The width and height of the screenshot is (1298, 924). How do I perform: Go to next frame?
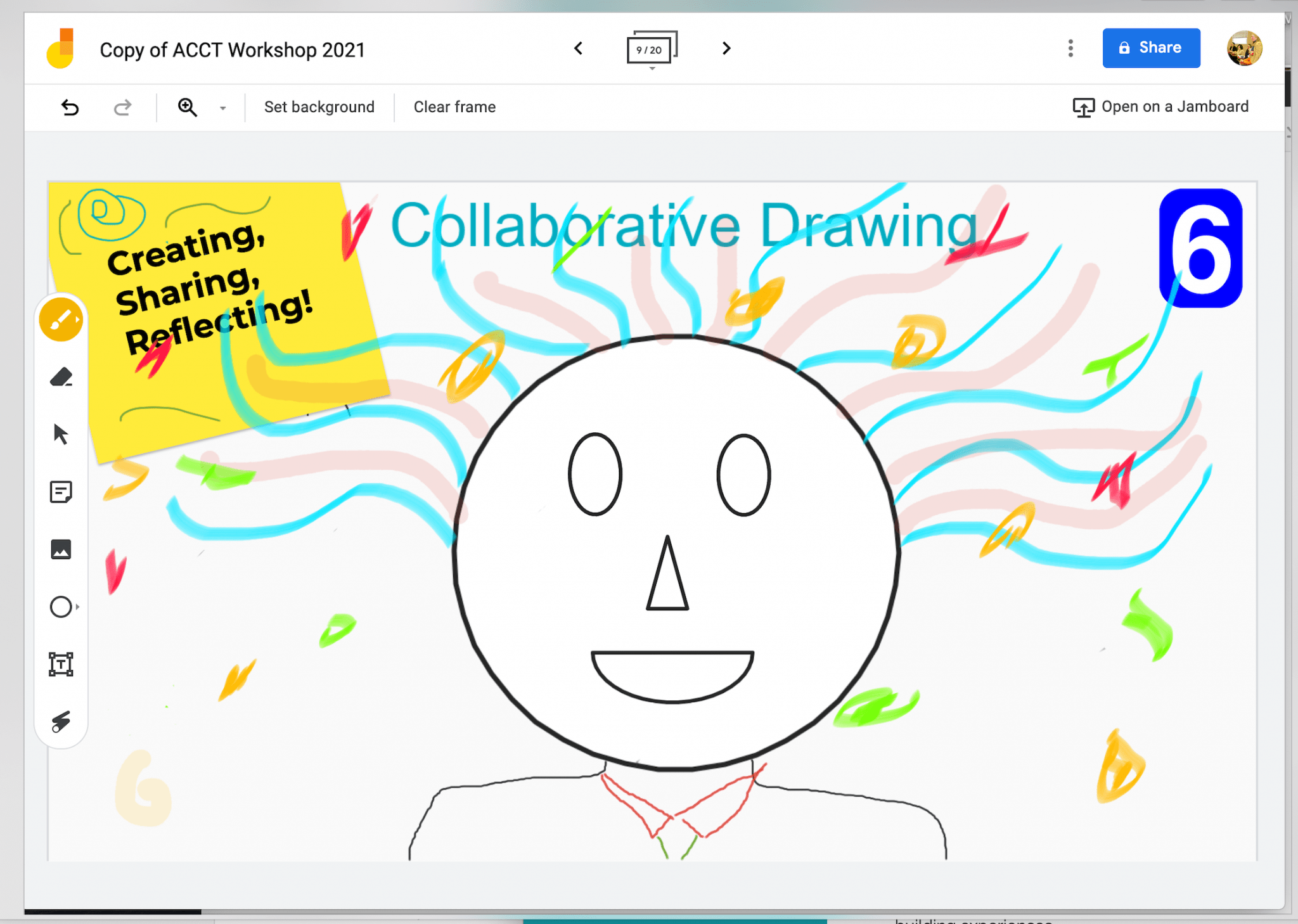click(x=726, y=48)
